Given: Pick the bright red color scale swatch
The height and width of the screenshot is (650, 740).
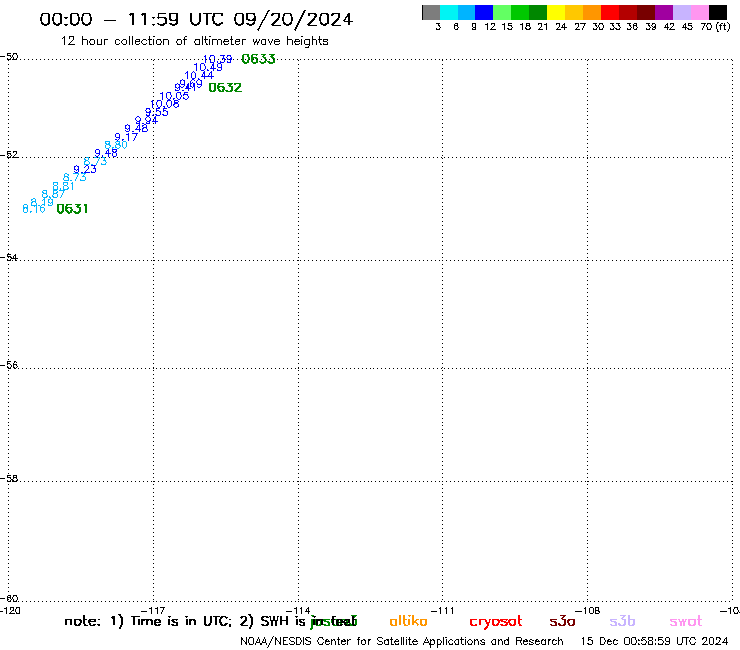Looking at the screenshot, I should pyautogui.click(x=610, y=12).
